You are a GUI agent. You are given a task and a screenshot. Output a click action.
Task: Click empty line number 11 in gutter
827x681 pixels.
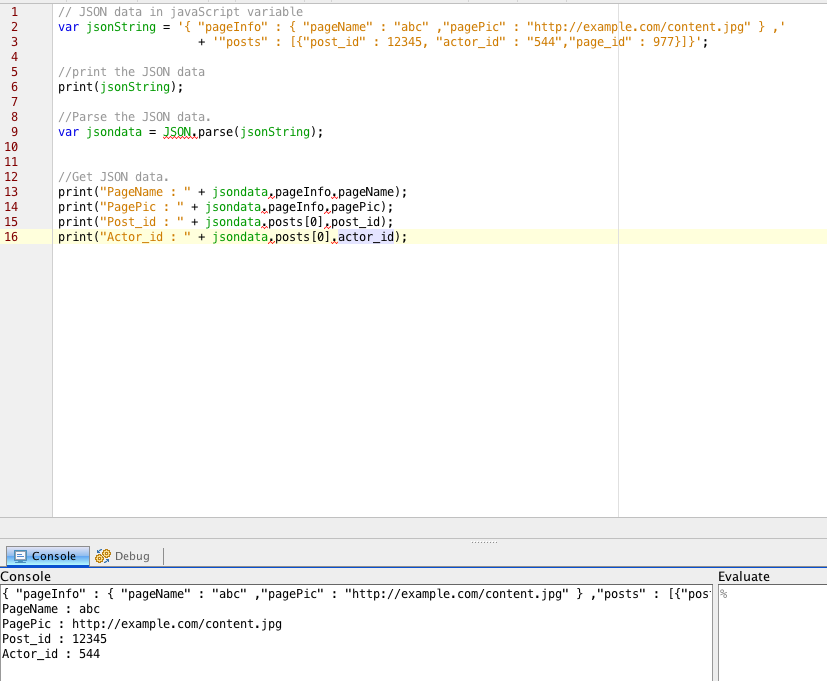[11, 162]
